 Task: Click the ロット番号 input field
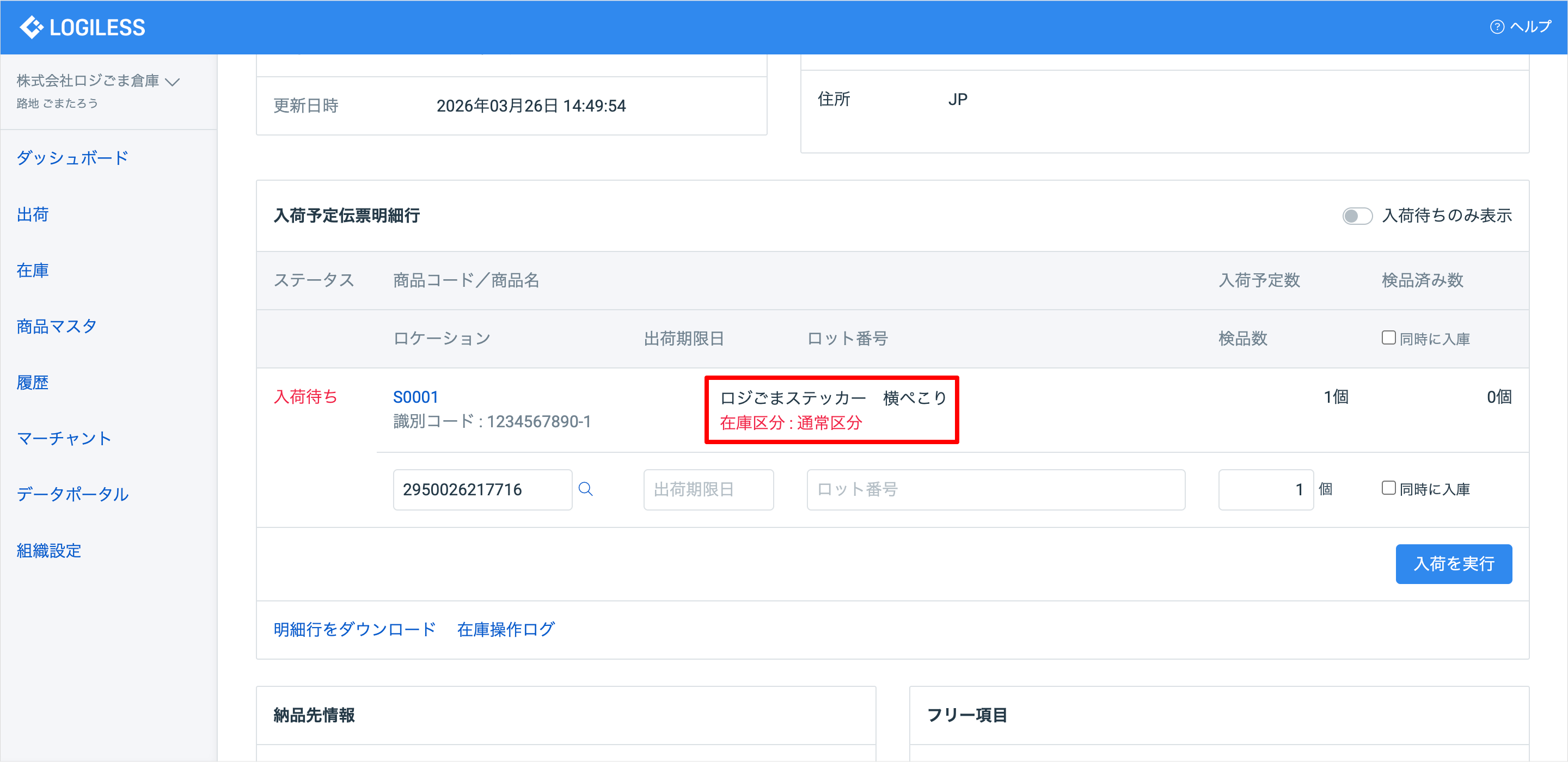995,489
